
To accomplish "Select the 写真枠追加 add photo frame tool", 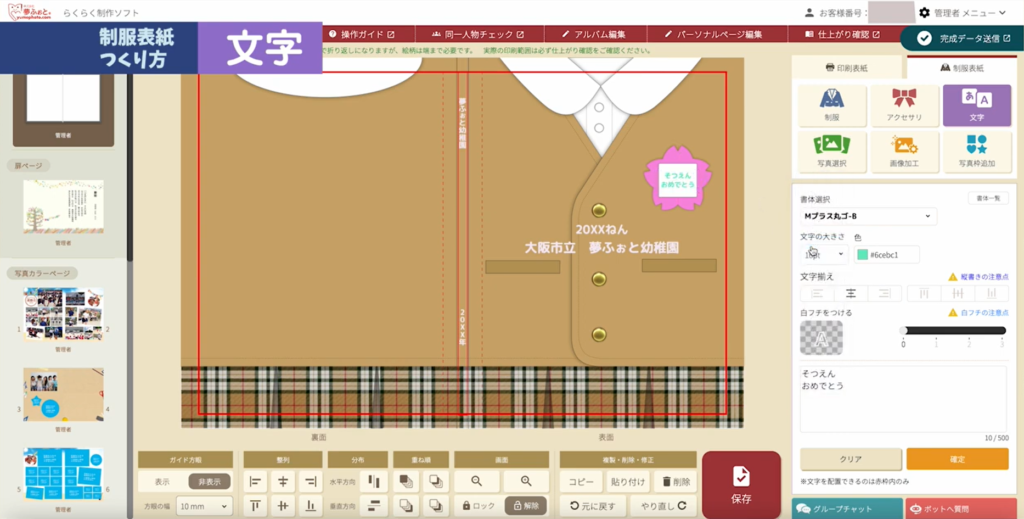I will tap(976, 151).
